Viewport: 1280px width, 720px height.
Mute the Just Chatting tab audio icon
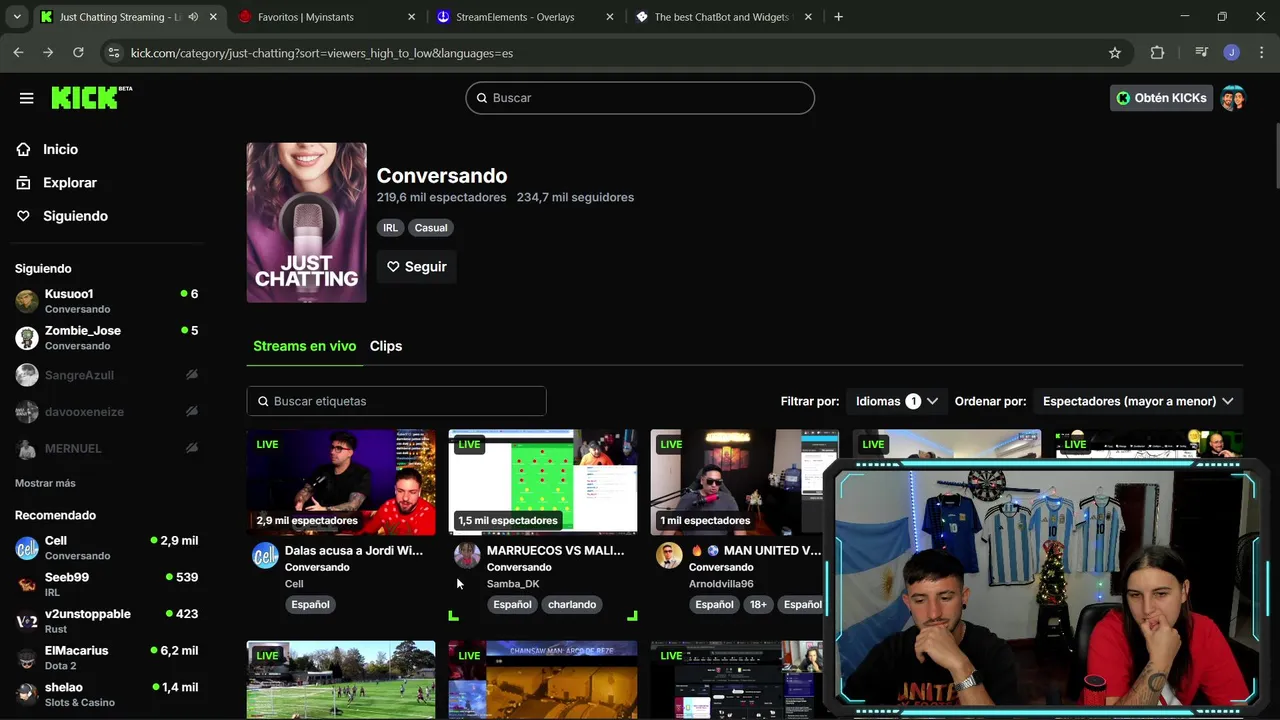click(193, 17)
